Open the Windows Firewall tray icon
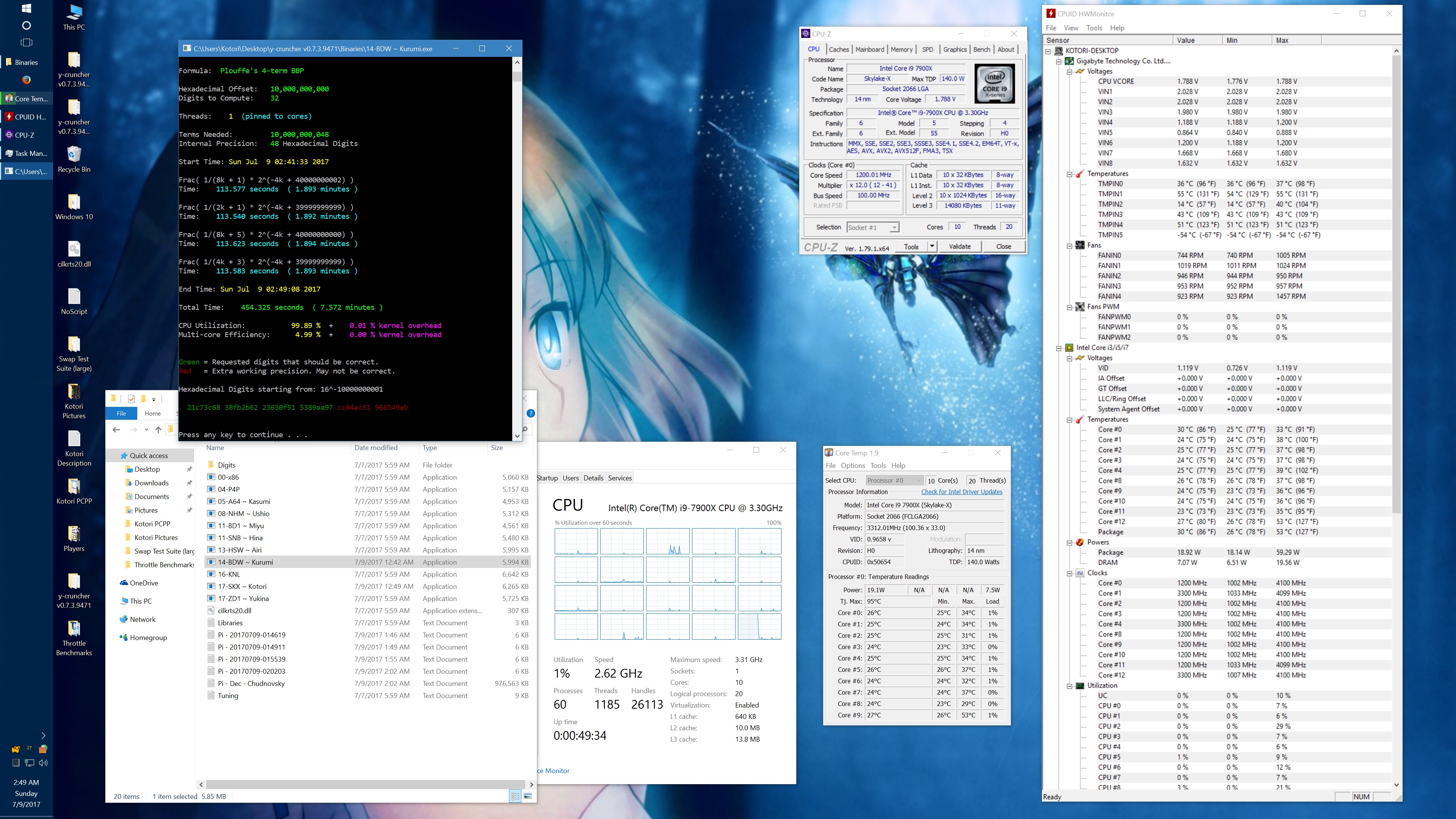 43,749
